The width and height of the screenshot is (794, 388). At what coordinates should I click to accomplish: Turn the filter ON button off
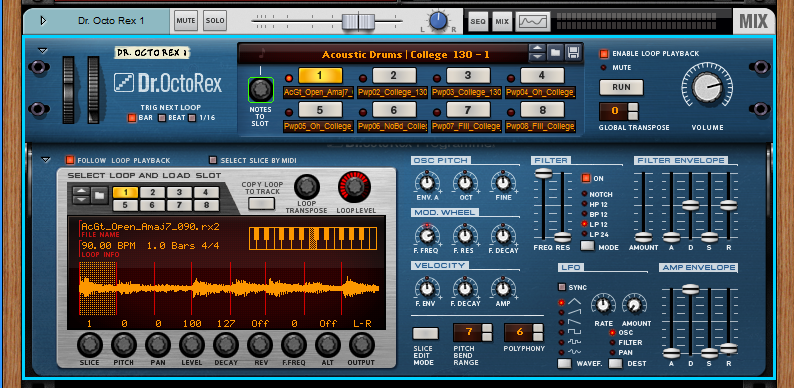(586, 178)
